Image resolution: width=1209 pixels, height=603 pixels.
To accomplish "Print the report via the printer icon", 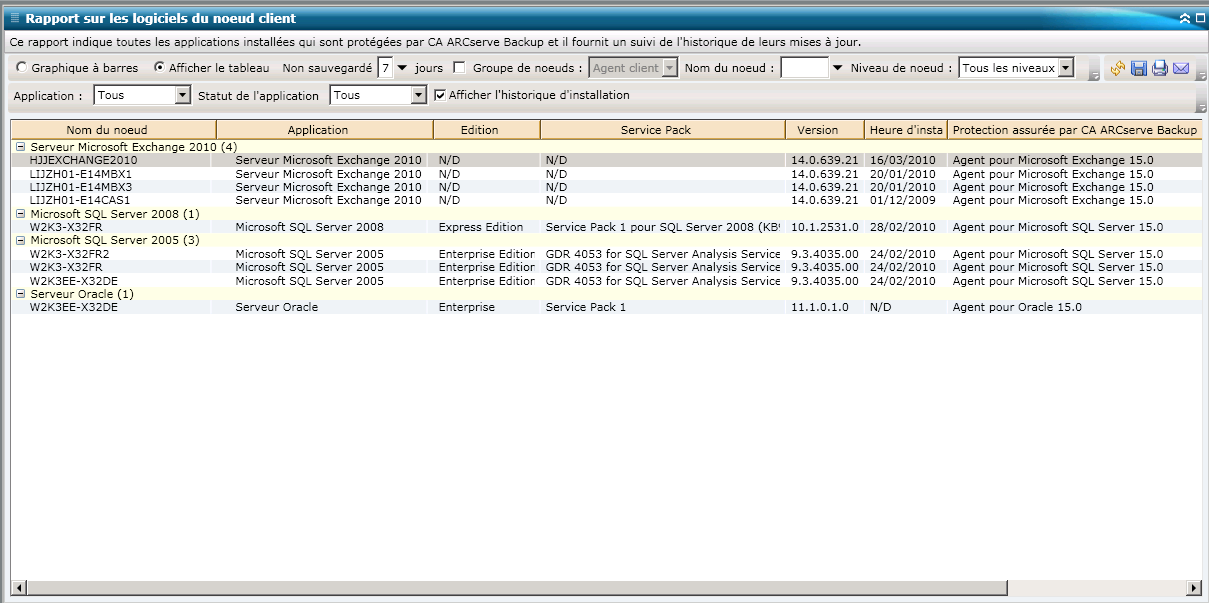I will [x=1158, y=68].
